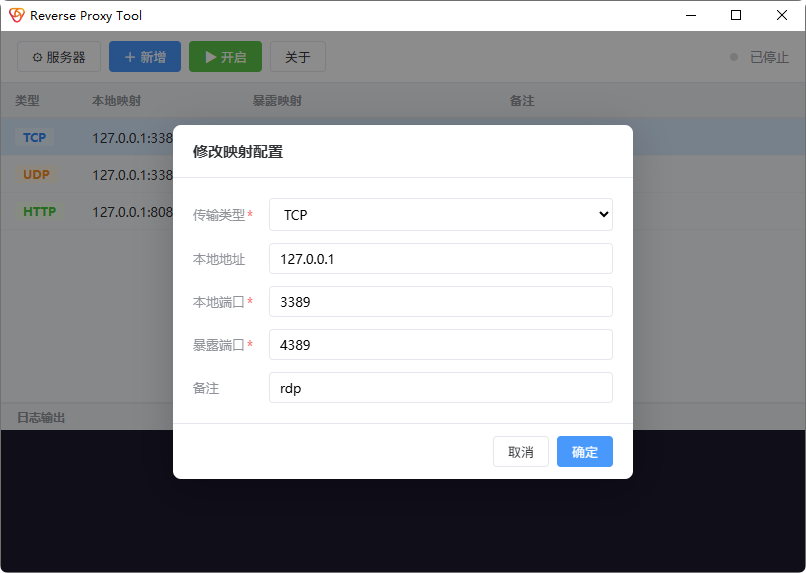Viewport: 806px width, 573px height.
Task: Select the 127.0.0.1:808 mapping text
Action: tap(132, 212)
